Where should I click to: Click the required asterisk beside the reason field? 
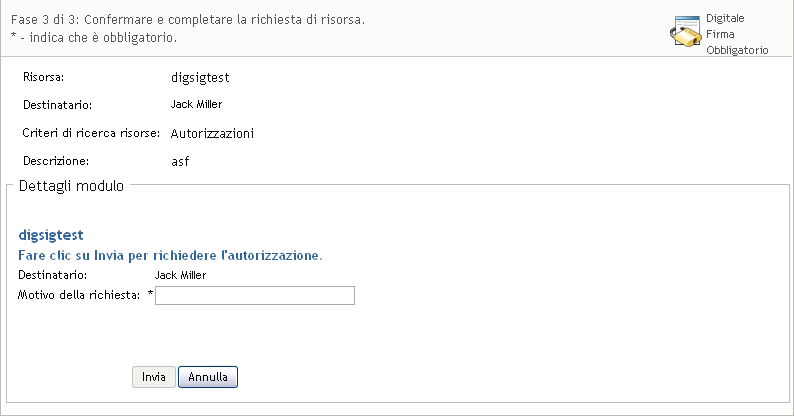[150, 293]
